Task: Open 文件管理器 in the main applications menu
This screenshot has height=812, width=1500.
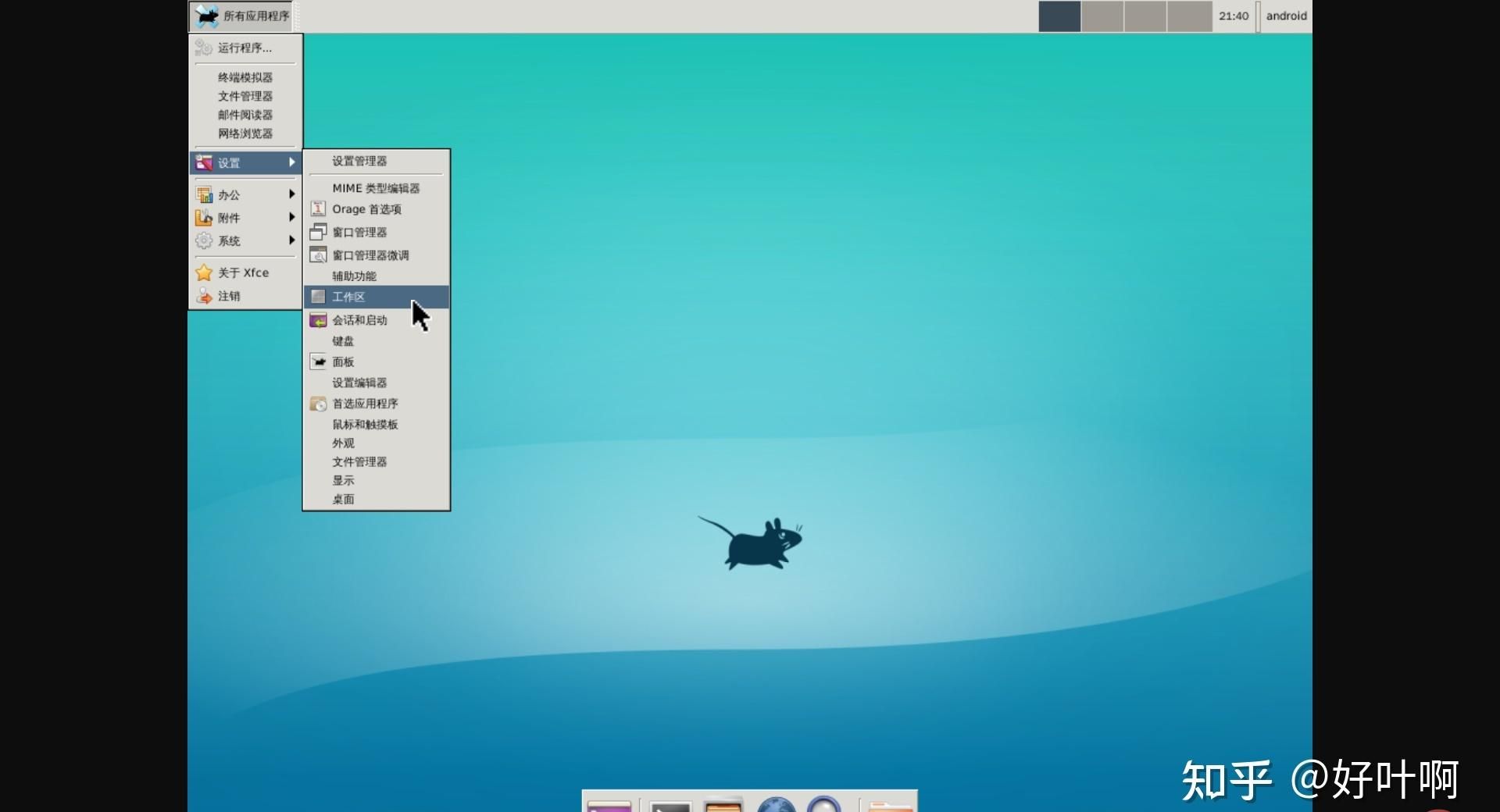Action: (x=245, y=96)
